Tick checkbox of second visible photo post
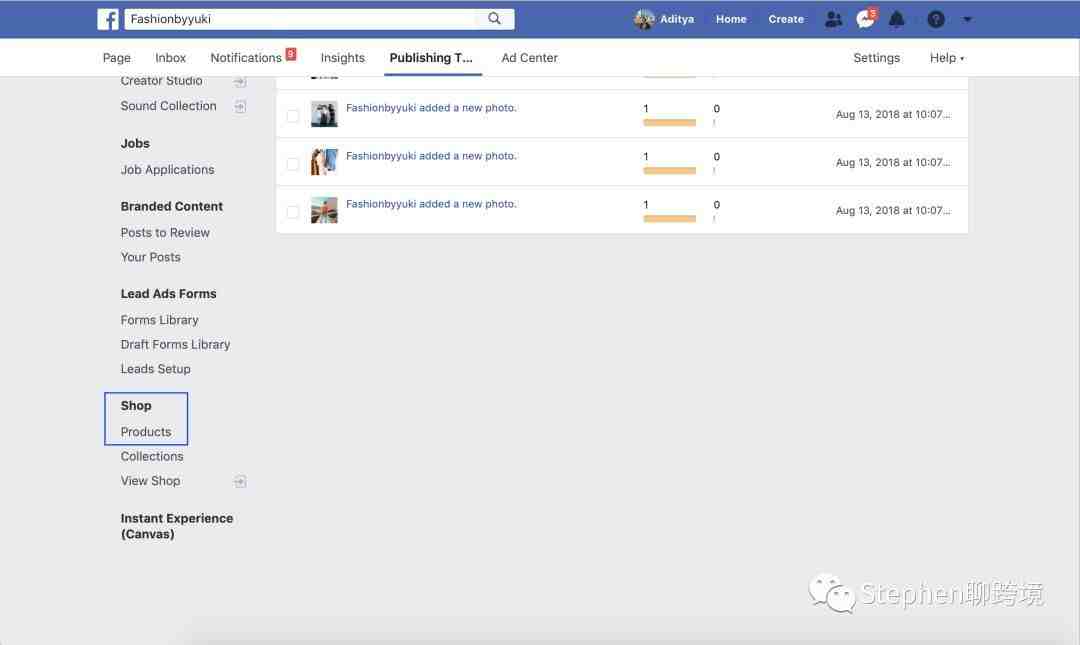The image size is (1080, 645). (293, 164)
